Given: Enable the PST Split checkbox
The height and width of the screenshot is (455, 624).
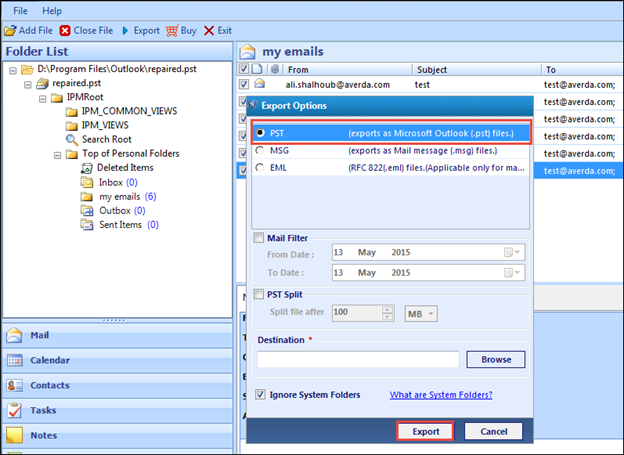Looking at the screenshot, I should [259, 294].
